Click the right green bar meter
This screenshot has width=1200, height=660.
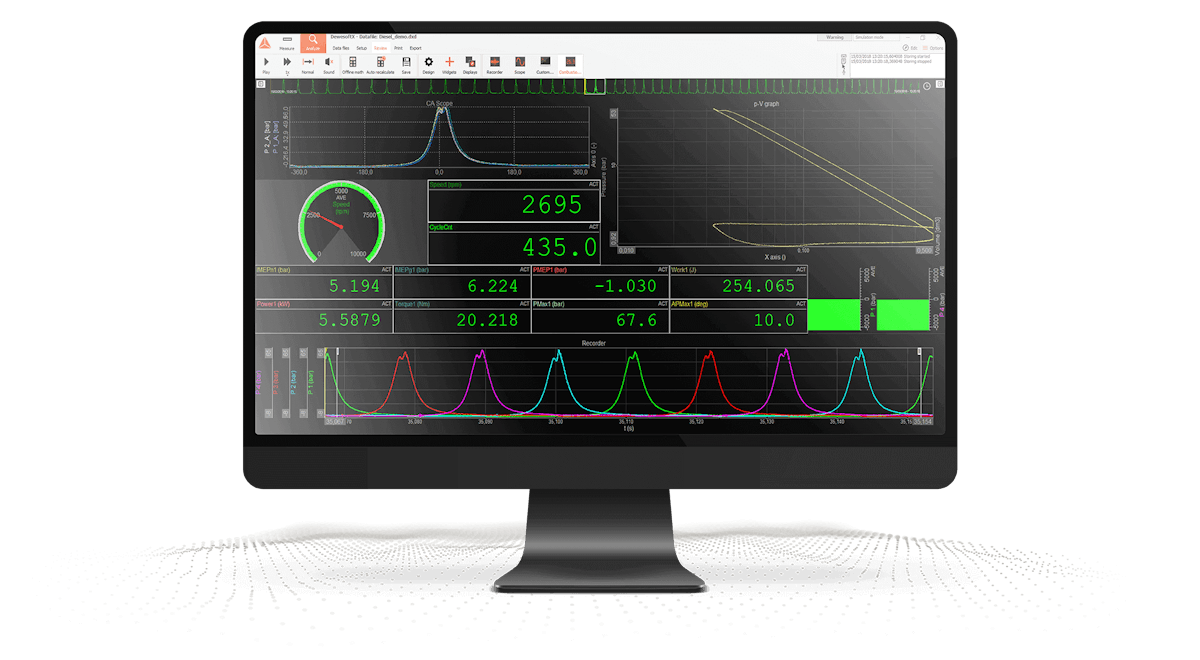(904, 315)
